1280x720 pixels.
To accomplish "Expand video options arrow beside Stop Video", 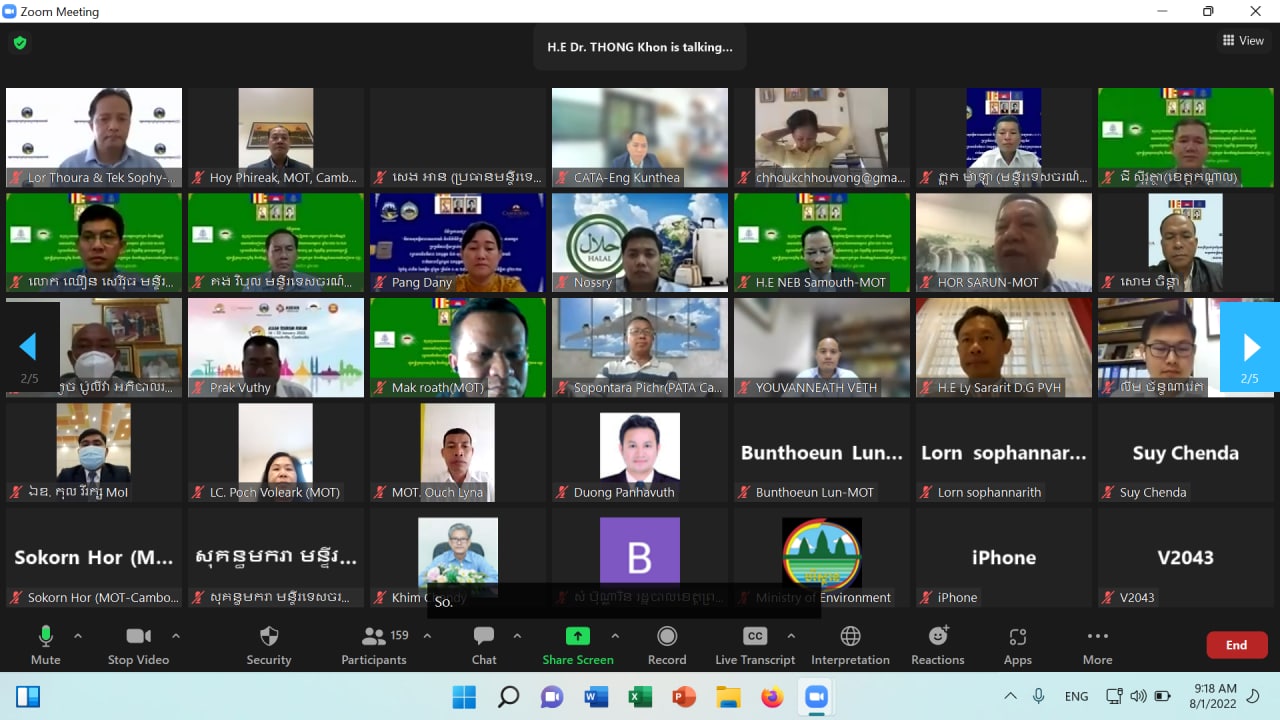I will pos(176,636).
